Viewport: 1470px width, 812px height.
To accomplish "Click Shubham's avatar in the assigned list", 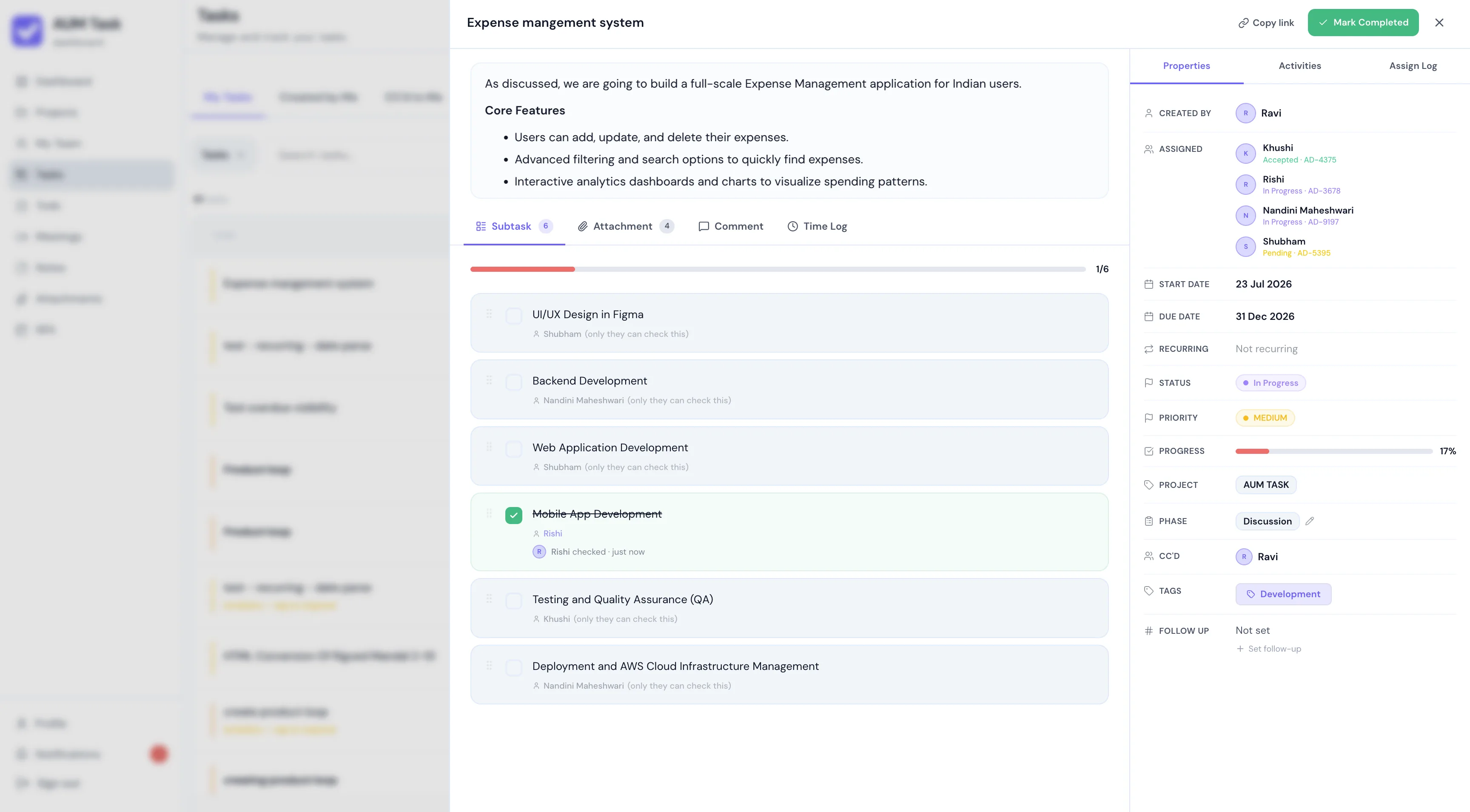I will [x=1245, y=247].
